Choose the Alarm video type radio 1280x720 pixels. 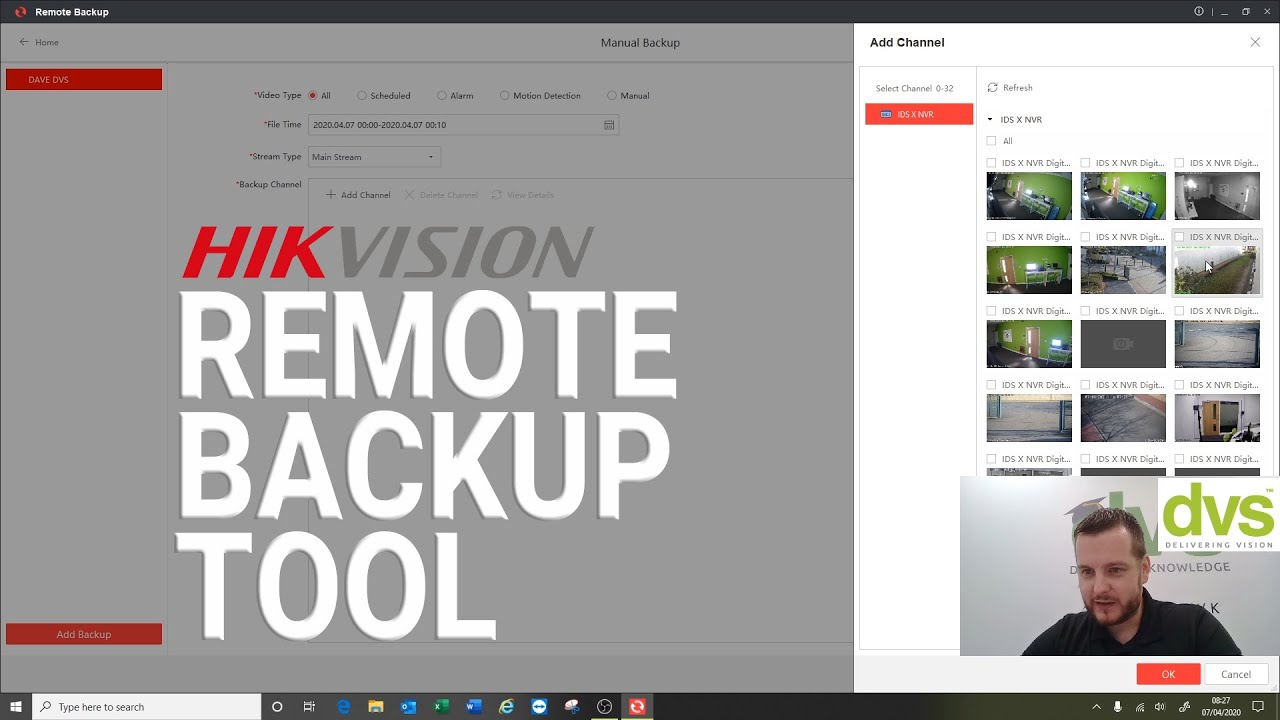(x=442, y=96)
